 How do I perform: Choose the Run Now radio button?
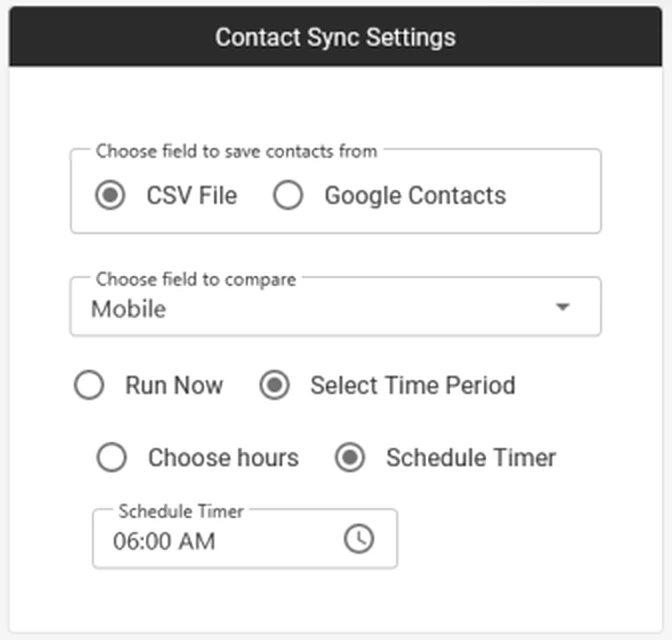click(x=89, y=385)
